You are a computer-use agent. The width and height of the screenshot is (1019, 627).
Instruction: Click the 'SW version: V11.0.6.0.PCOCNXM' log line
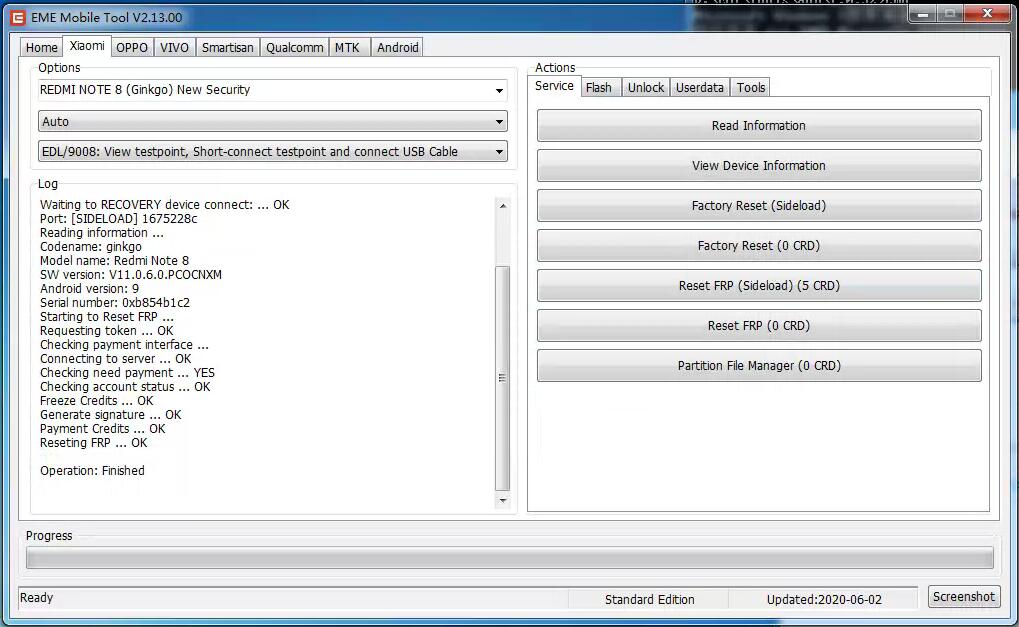131,274
